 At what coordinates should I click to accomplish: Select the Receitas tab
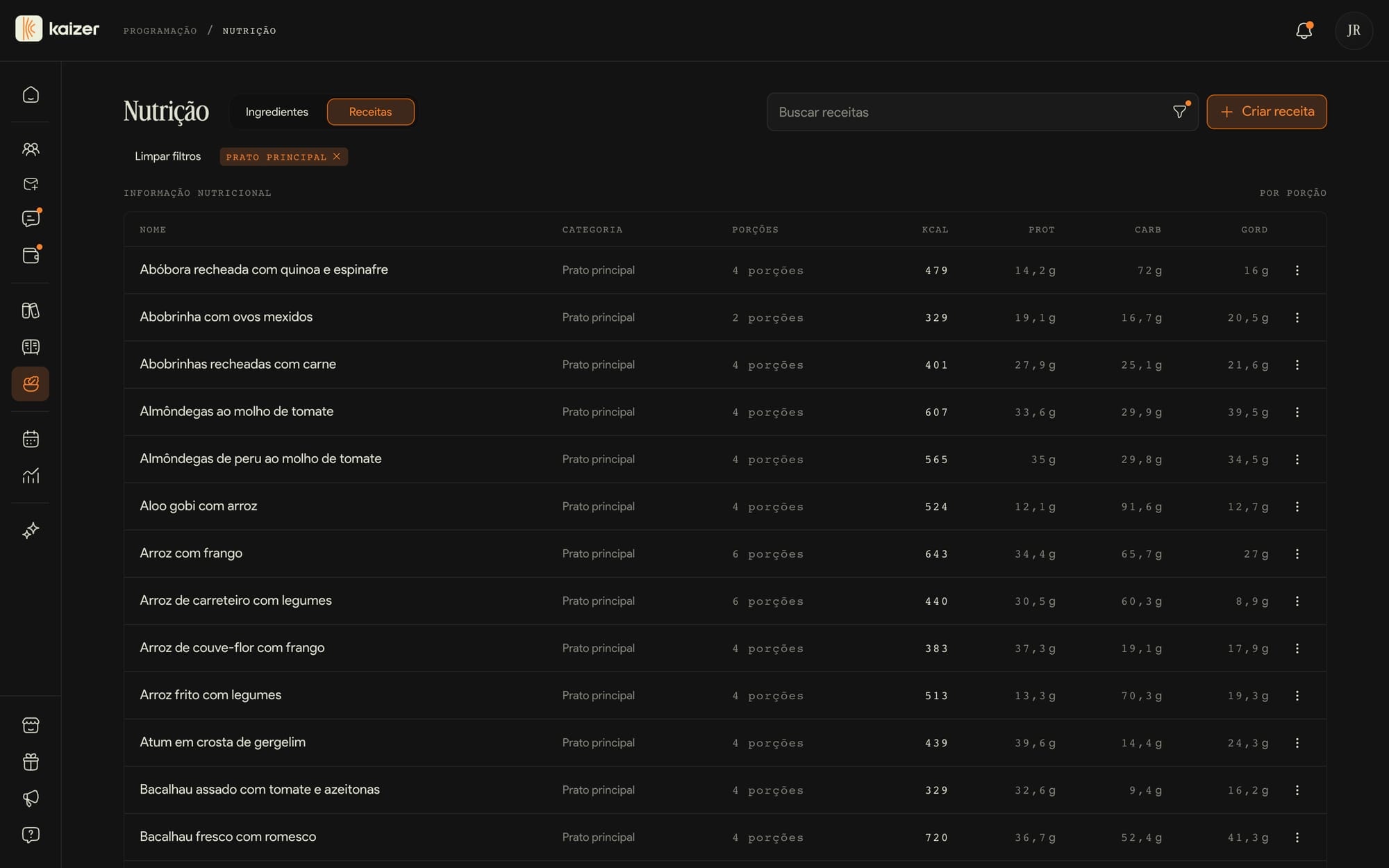click(x=370, y=112)
